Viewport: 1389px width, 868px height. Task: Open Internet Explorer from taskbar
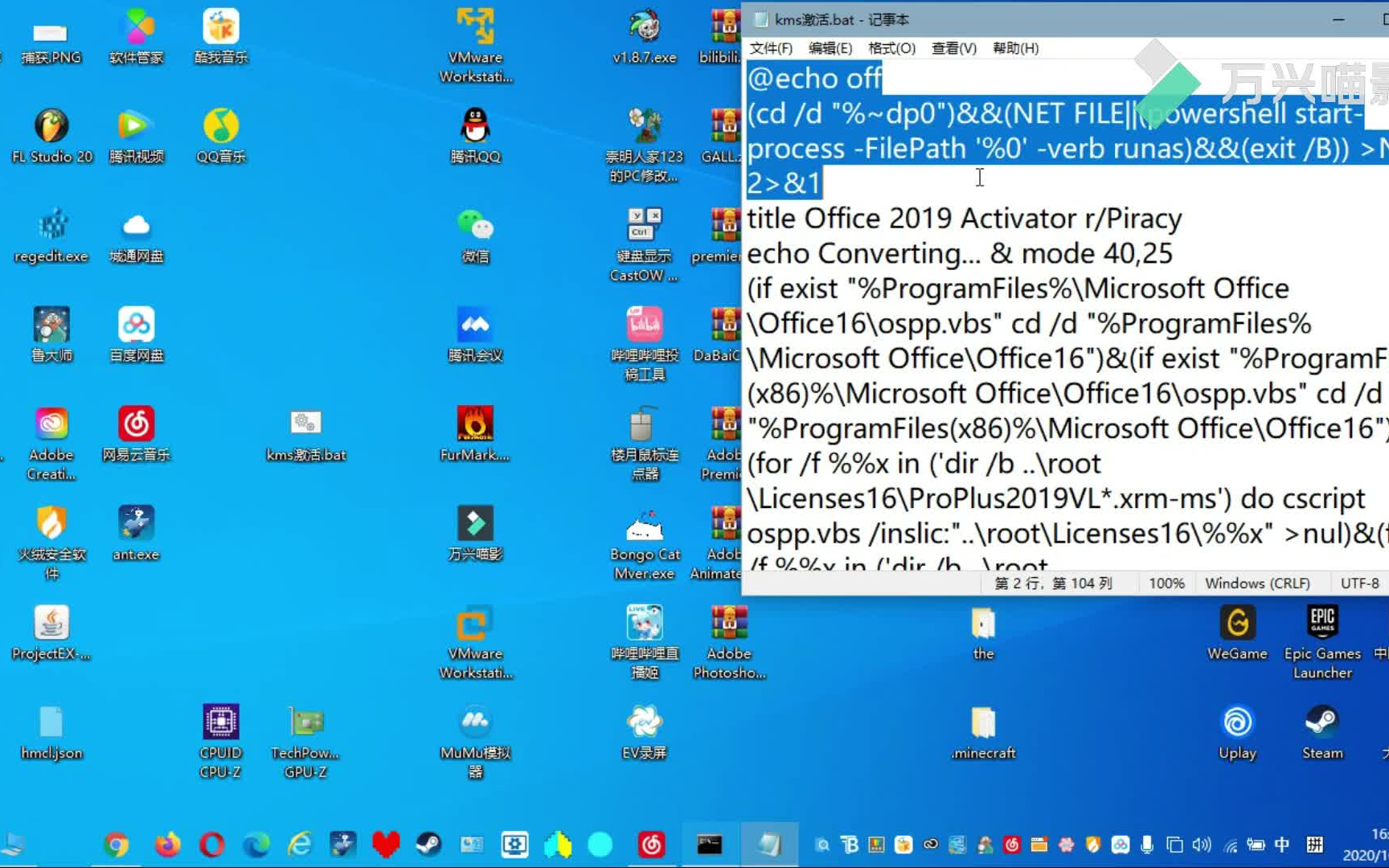[x=300, y=845]
